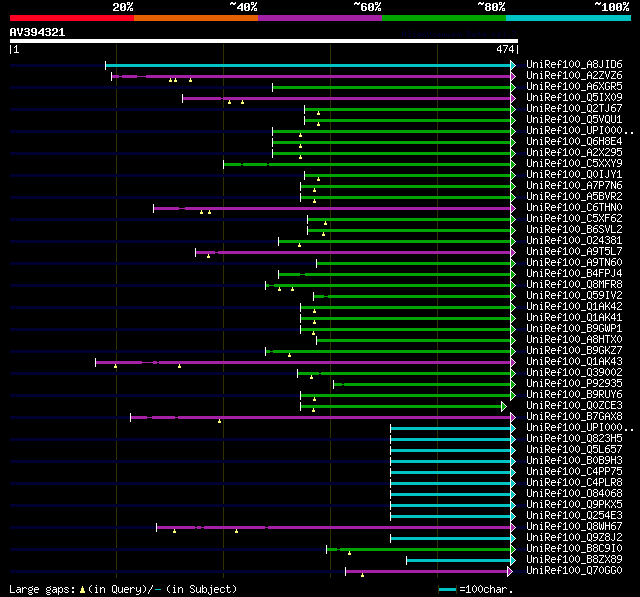Select label UniRef100_O24381
This screenshot has width=640, height=597.
click(574, 241)
